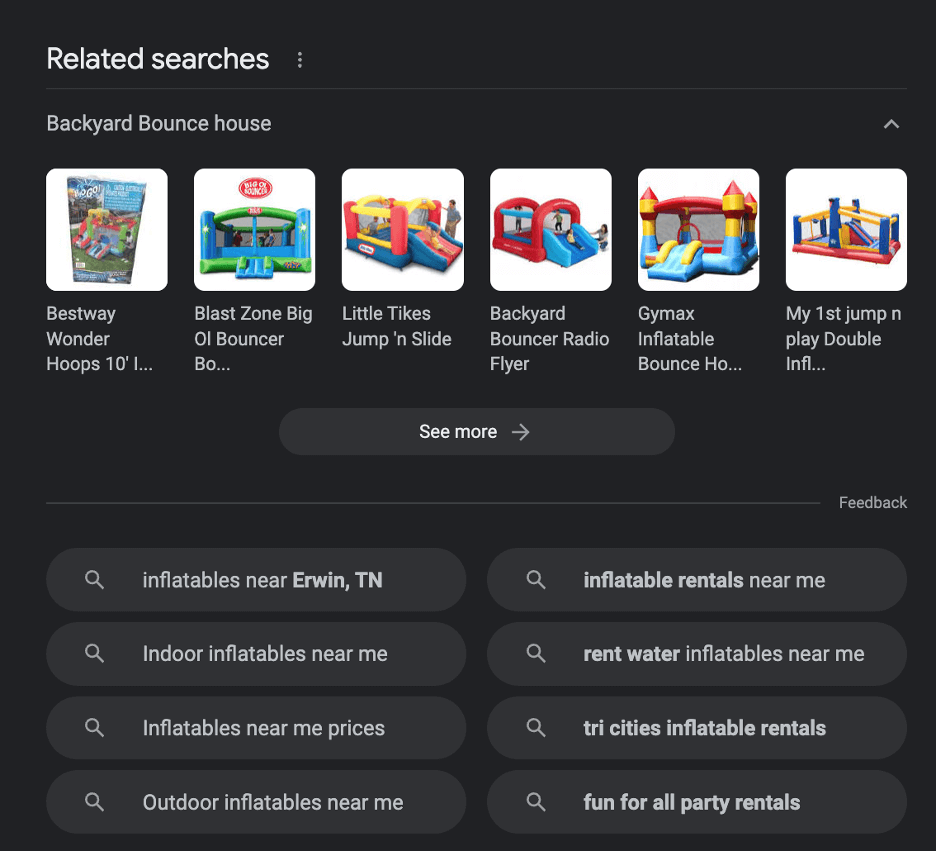The image size is (936, 852).
Task: Open the Feedback link
Action: pos(873,503)
